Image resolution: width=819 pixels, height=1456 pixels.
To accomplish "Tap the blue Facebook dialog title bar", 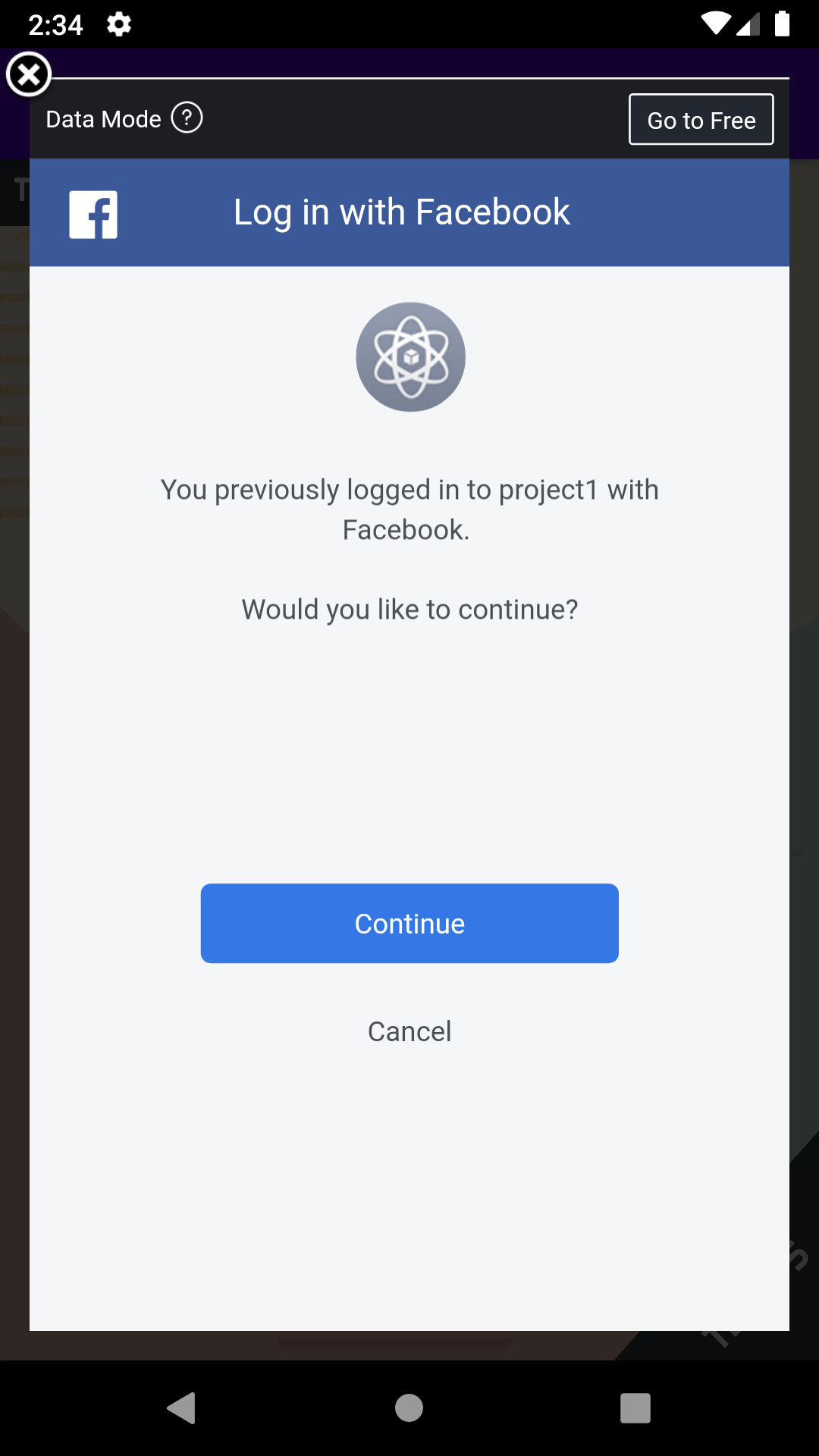I will (409, 212).
